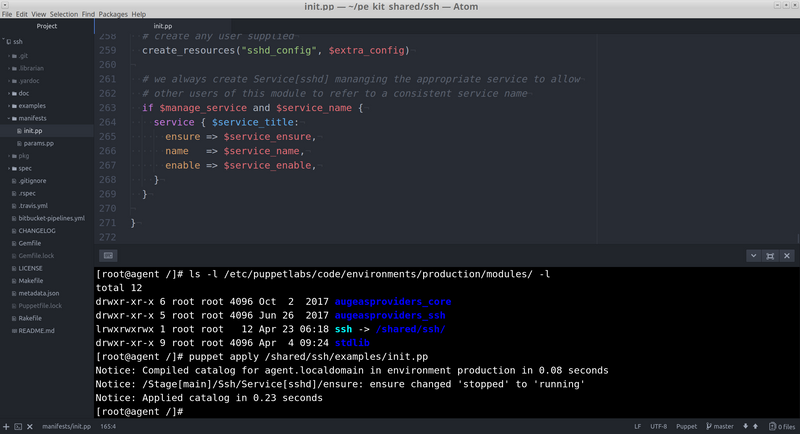Image resolution: width=800 pixels, height=434 pixels.
Task: Open the Makefile entry
Action: (x=31, y=281)
